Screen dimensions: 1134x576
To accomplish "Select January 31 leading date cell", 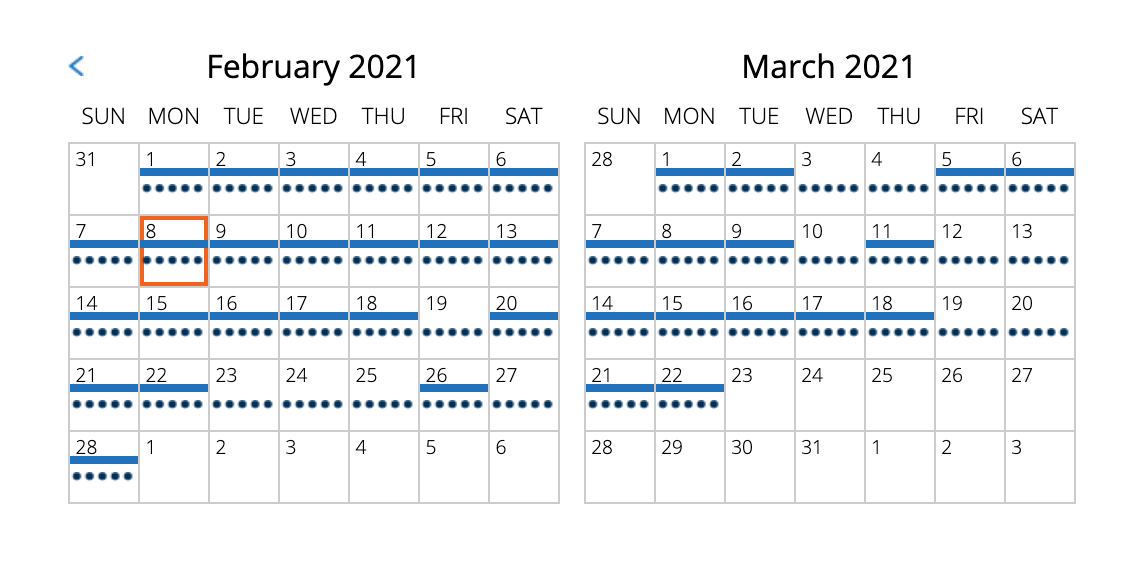I will coord(104,179).
